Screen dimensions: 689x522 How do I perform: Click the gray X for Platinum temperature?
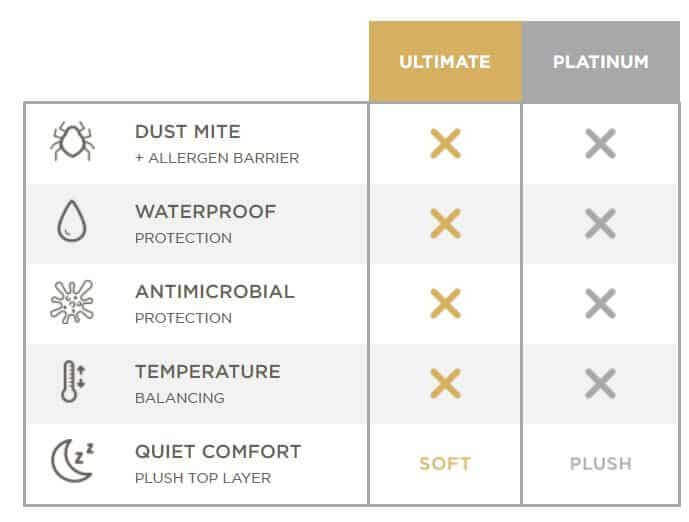point(600,384)
